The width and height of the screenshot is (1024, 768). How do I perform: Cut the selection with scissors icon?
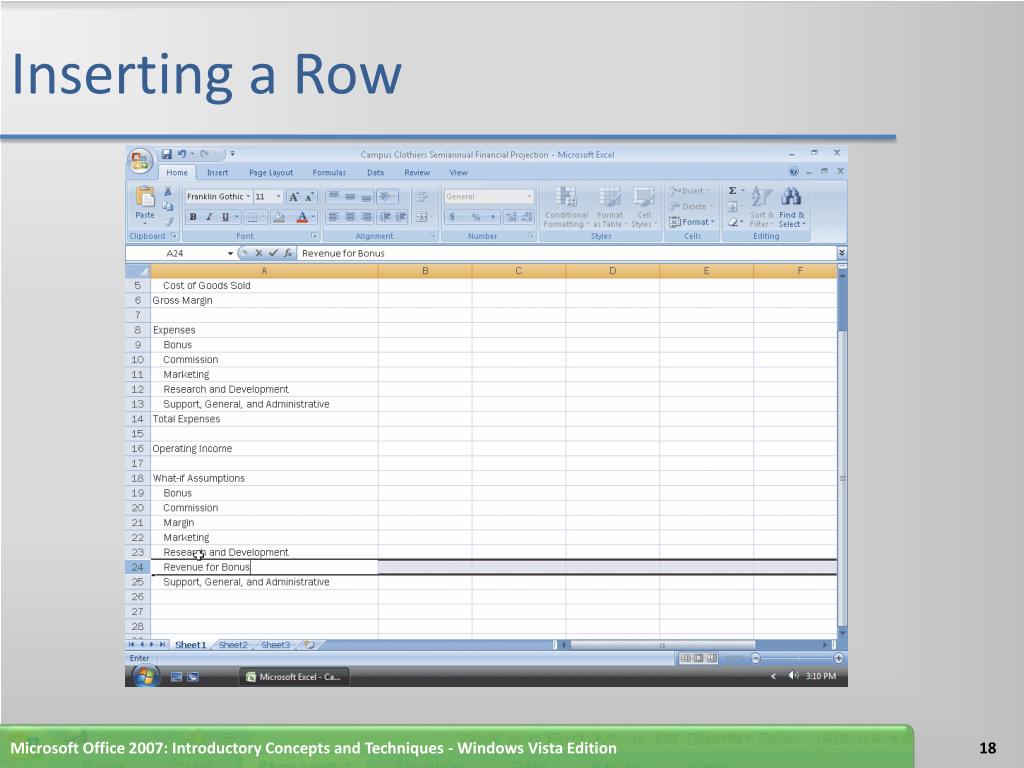pyautogui.click(x=168, y=191)
